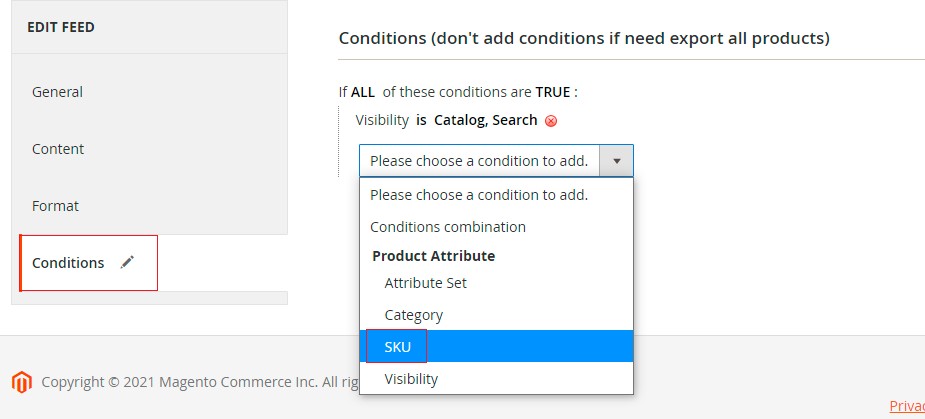Click the pencil edit icon beside Conditions

click(x=127, y=263)
